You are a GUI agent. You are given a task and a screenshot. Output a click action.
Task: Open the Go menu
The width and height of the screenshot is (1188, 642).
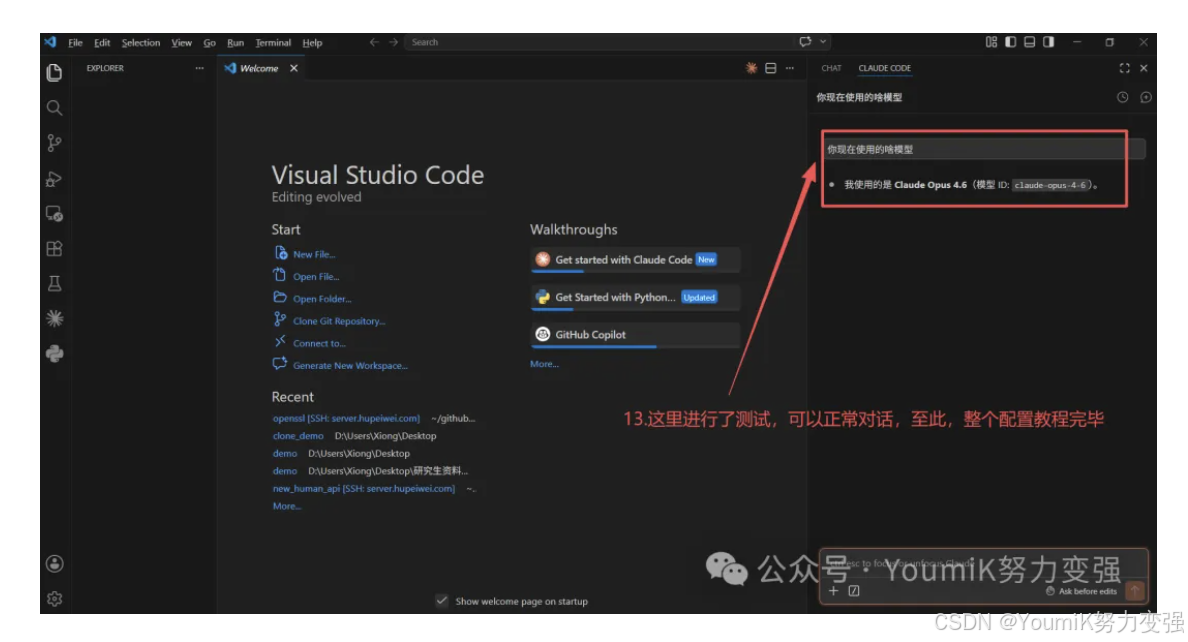[209, 42]
